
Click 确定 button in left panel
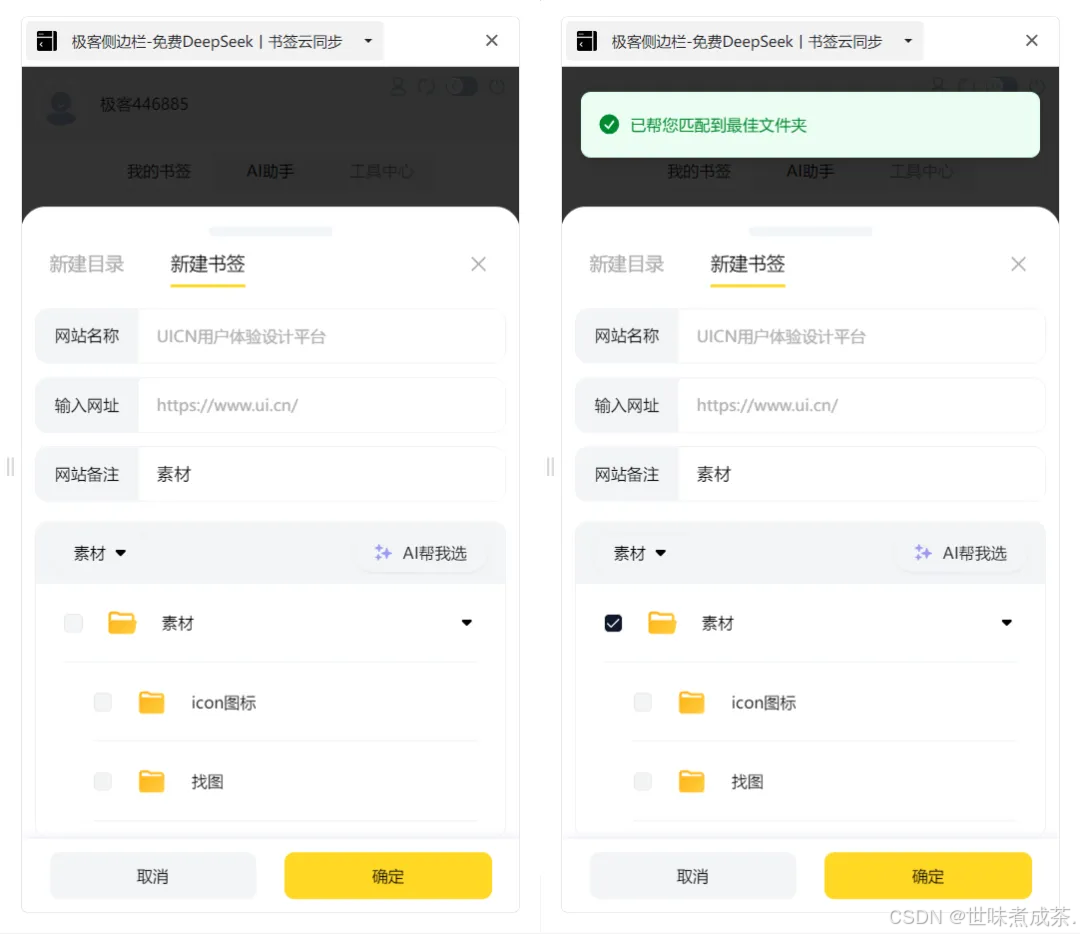(388, 875)
